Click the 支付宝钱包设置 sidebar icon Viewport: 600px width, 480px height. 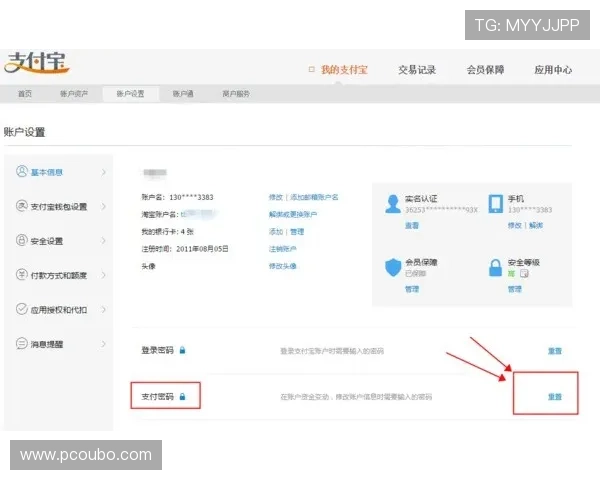point(22,206)
